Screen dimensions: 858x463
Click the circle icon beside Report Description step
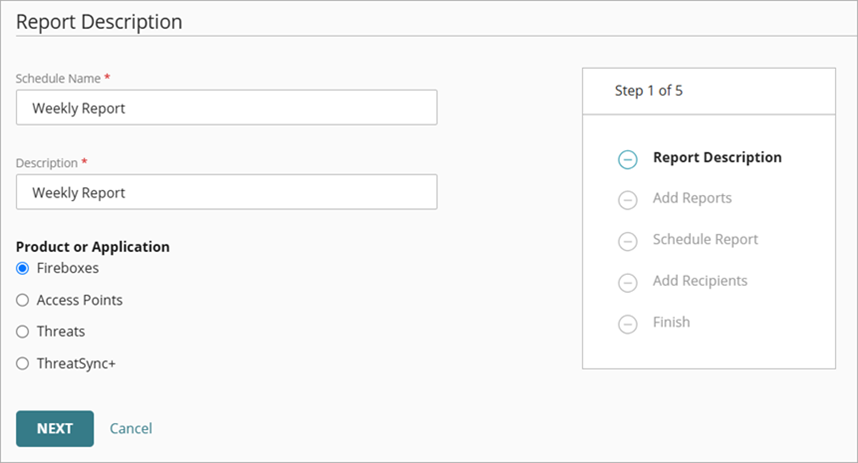628,159
